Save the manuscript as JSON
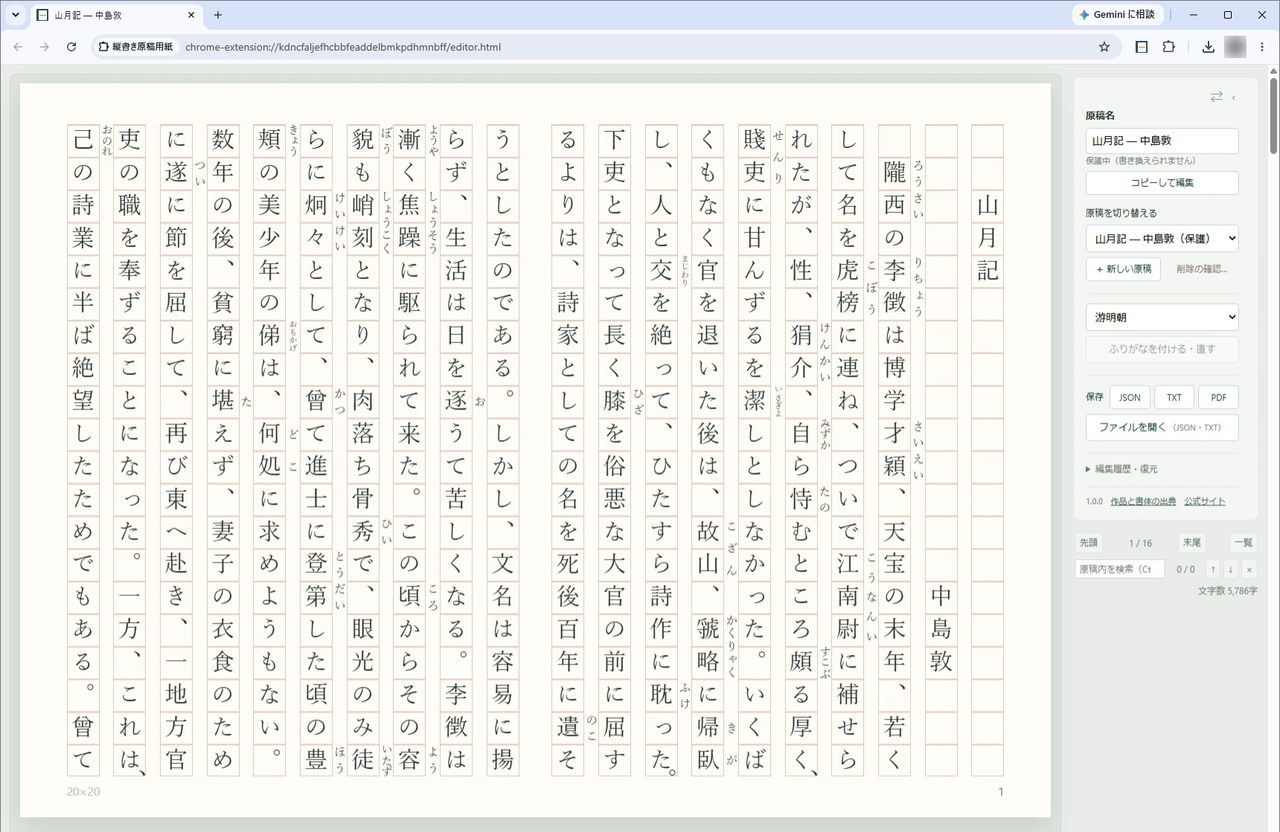Screen dimensions: 1280x832 tap(1129, 397)
